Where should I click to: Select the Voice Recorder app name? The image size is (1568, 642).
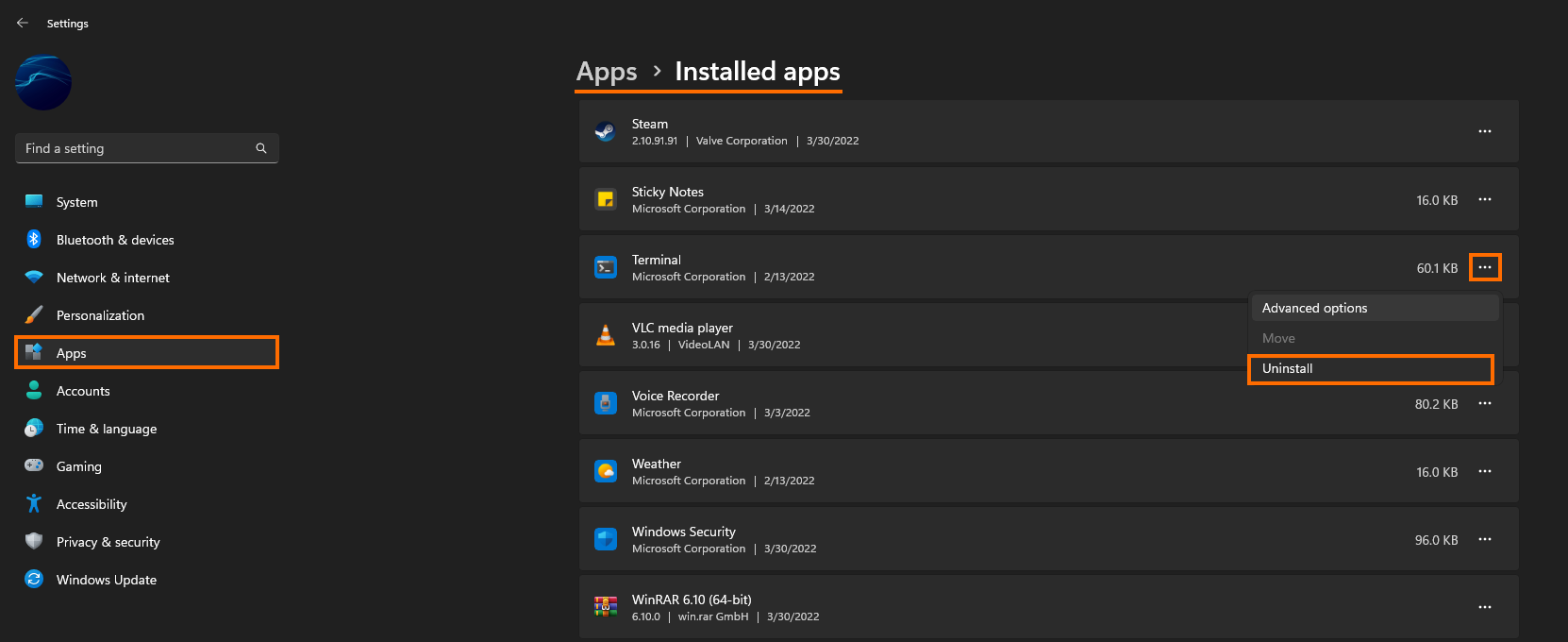(676, 396)
